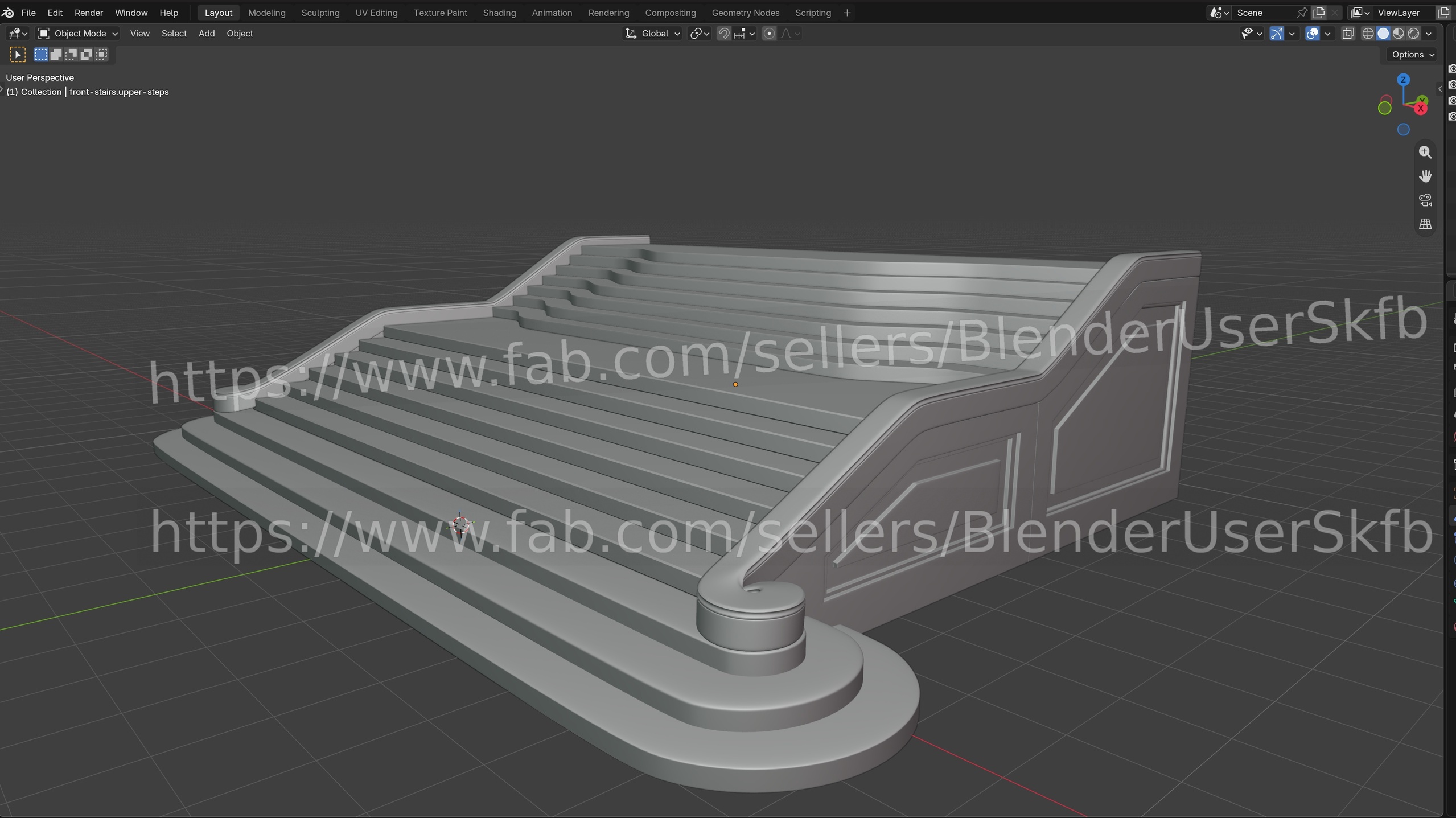This screenshot has width=1456, height=818.
Task: Switch to the Geometry Nodes workspace tab
Action: click(x=746, y=13)
